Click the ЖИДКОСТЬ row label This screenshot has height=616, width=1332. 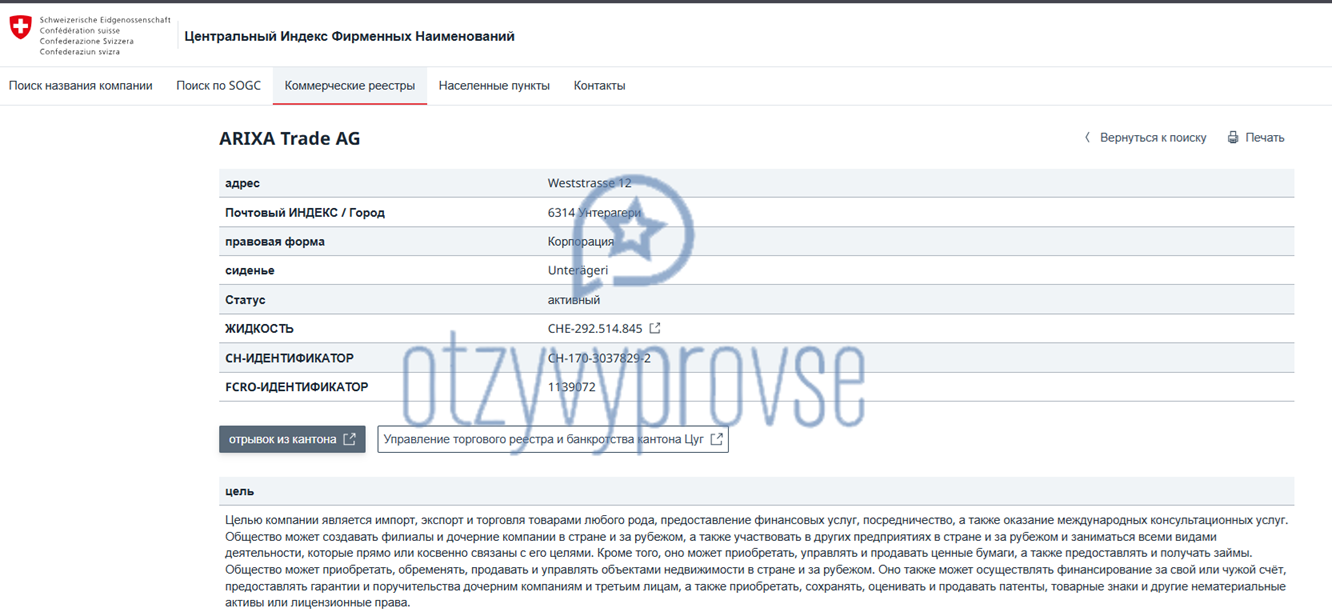[260, 328]
